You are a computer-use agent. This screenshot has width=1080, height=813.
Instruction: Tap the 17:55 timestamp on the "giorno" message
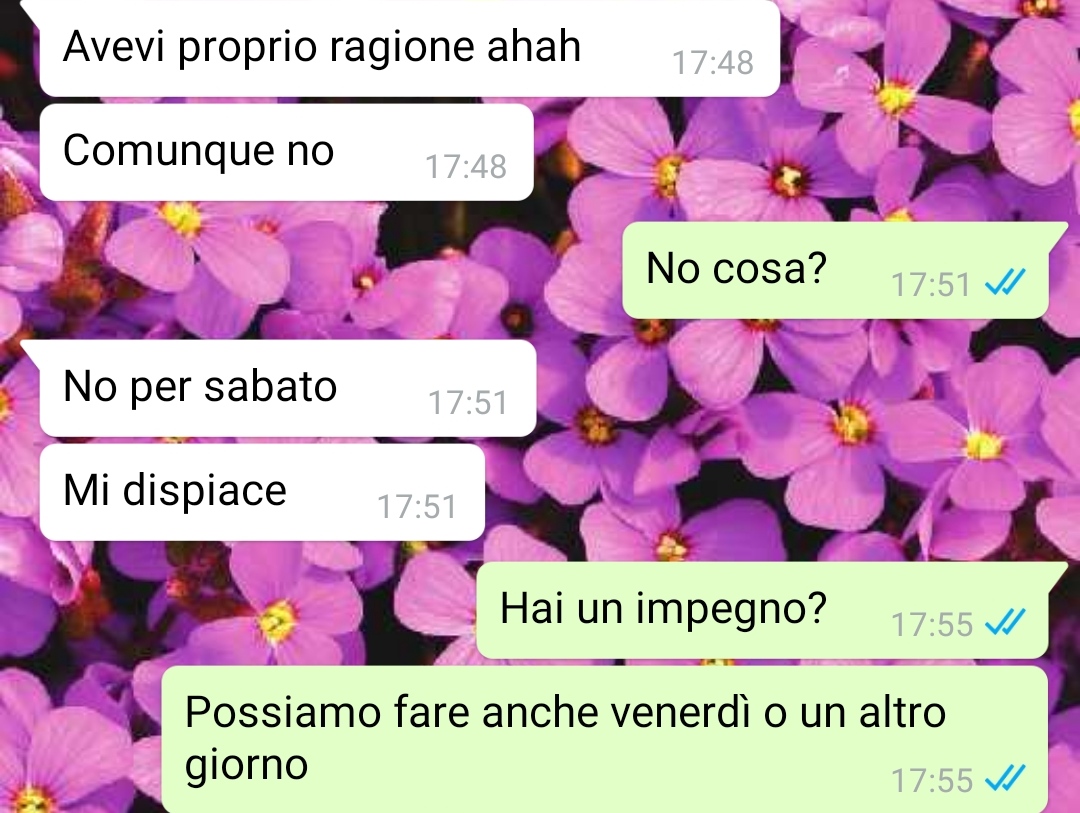click(x=932, y=781)
